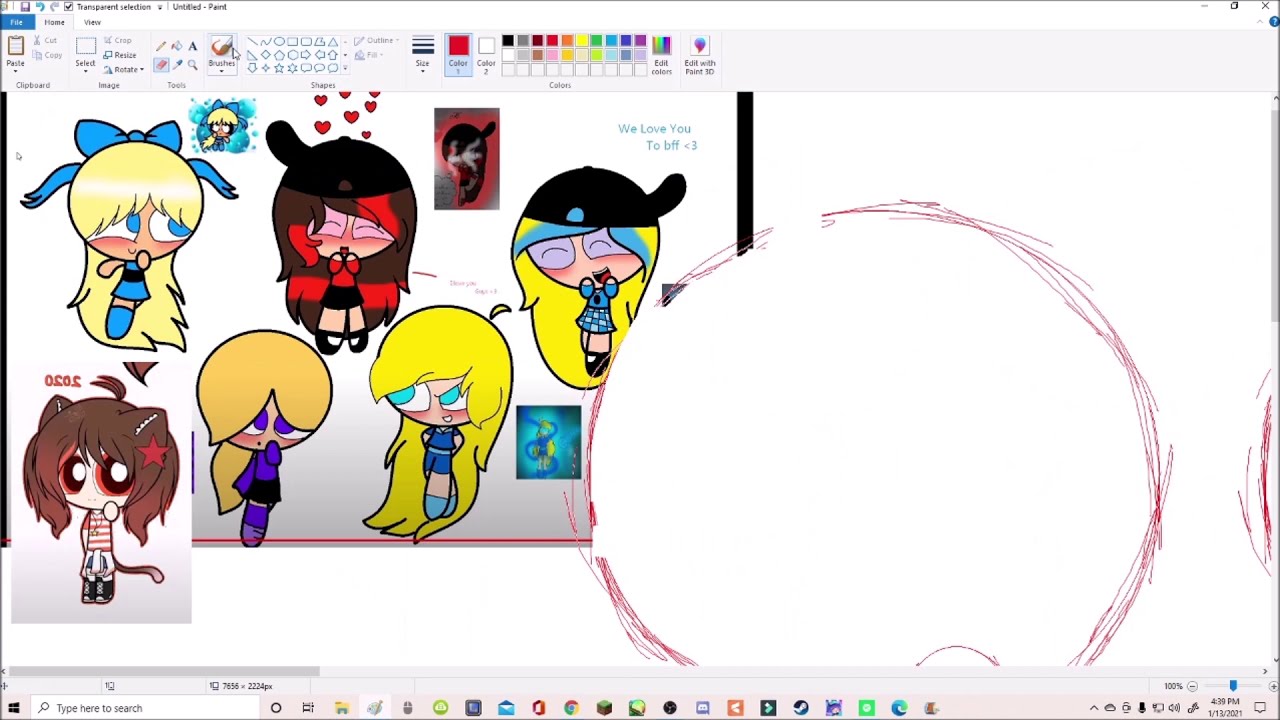Viewport: 1280px width, 720px height.
Task: Expand the Brushes dropdown arrow
Action: coord(222,71)
